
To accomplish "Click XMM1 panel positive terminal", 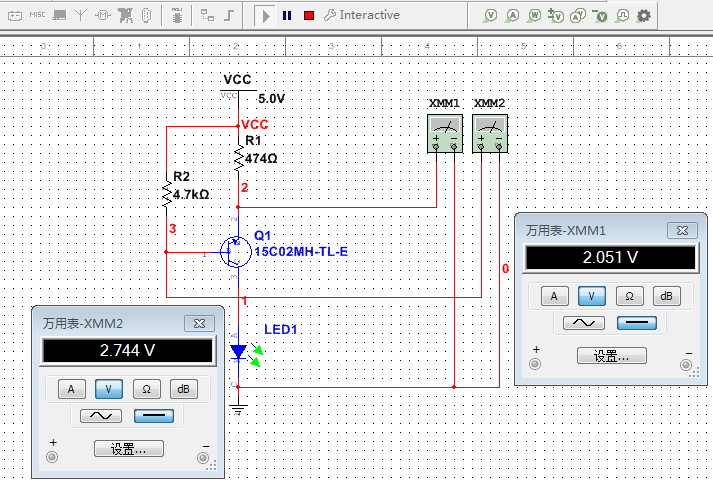I will 535,364.
